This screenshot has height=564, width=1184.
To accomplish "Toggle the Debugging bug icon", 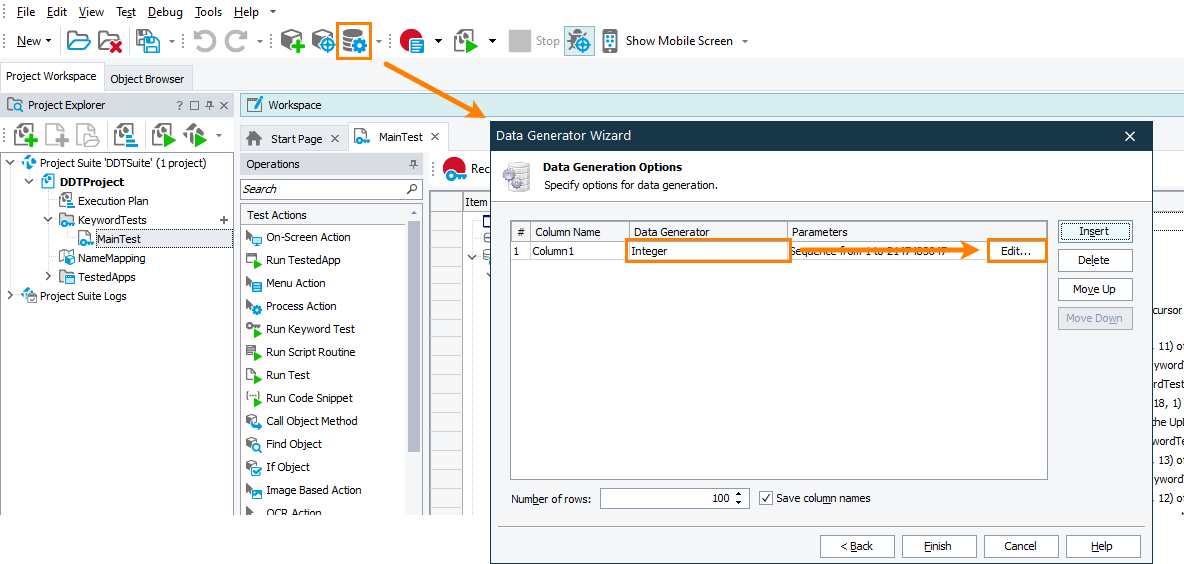I will tap(579, 41).
